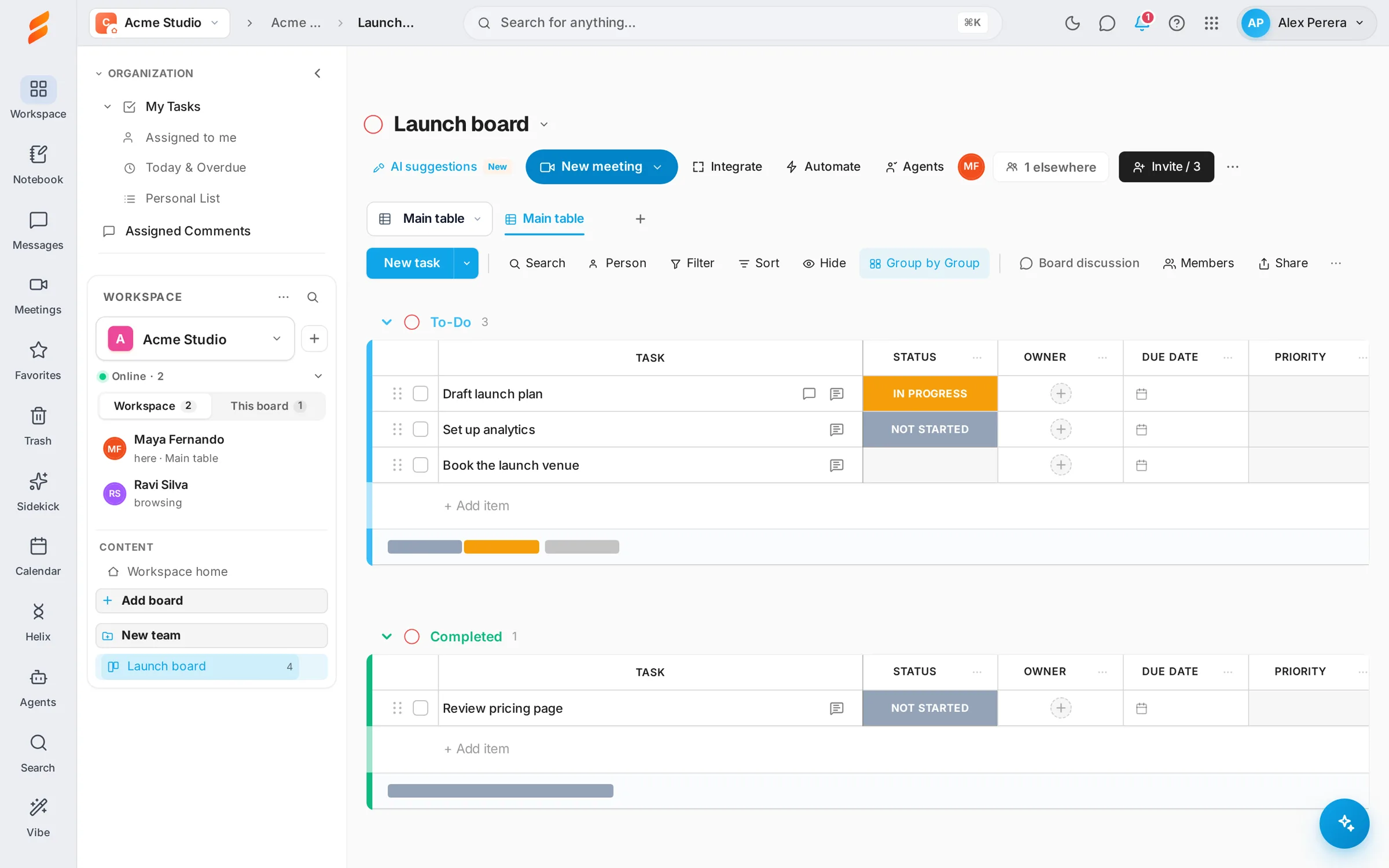
Task: Click the IN PROGRESS status cell
Action: [929, 393]
